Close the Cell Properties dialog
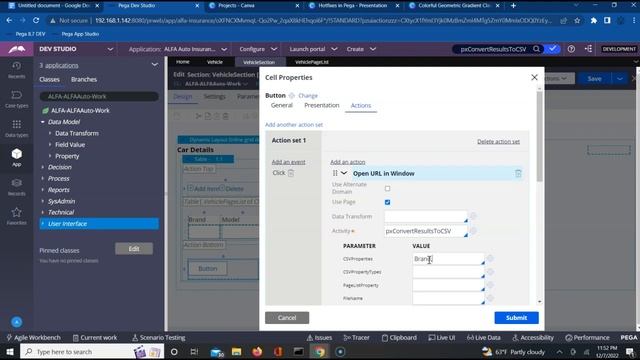 point(534,77)
